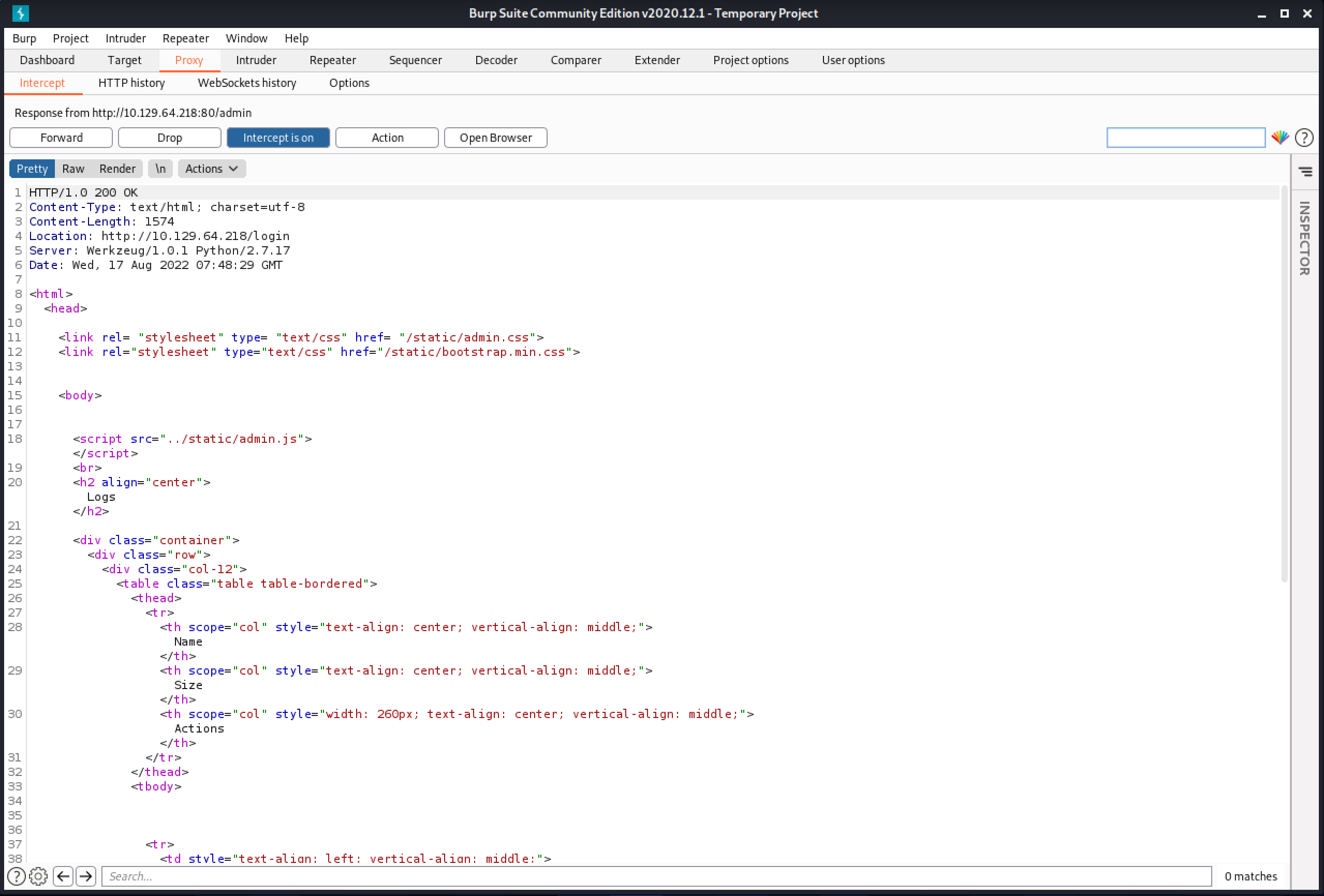
Task: Go to previous search match arrow
Action: [x=63, y=876]
